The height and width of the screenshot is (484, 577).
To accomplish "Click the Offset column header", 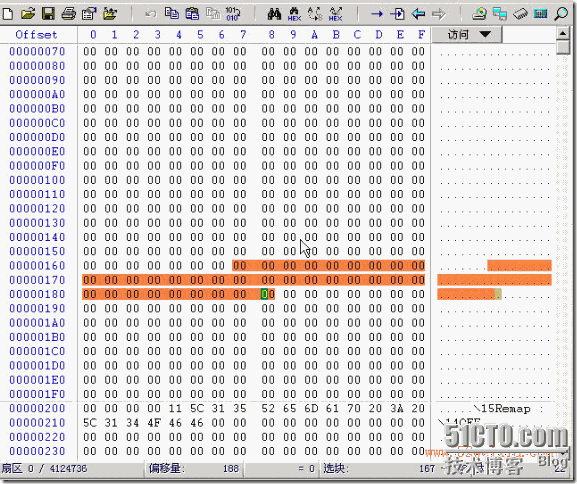I will (x=36, y=35).
